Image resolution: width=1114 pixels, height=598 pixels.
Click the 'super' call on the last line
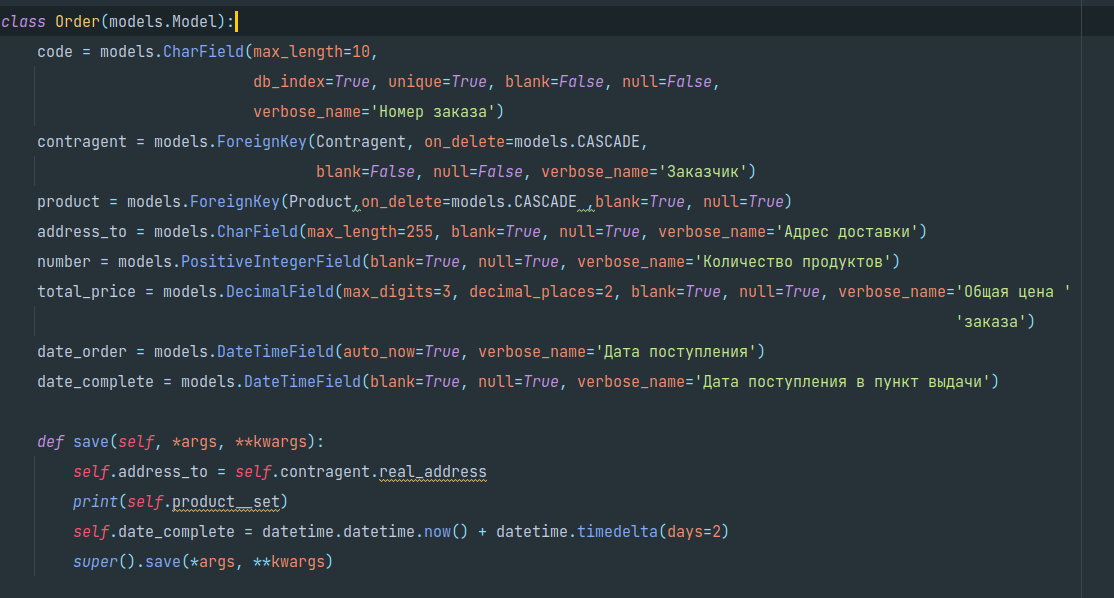pyautogui.click(x=95, y=562)
